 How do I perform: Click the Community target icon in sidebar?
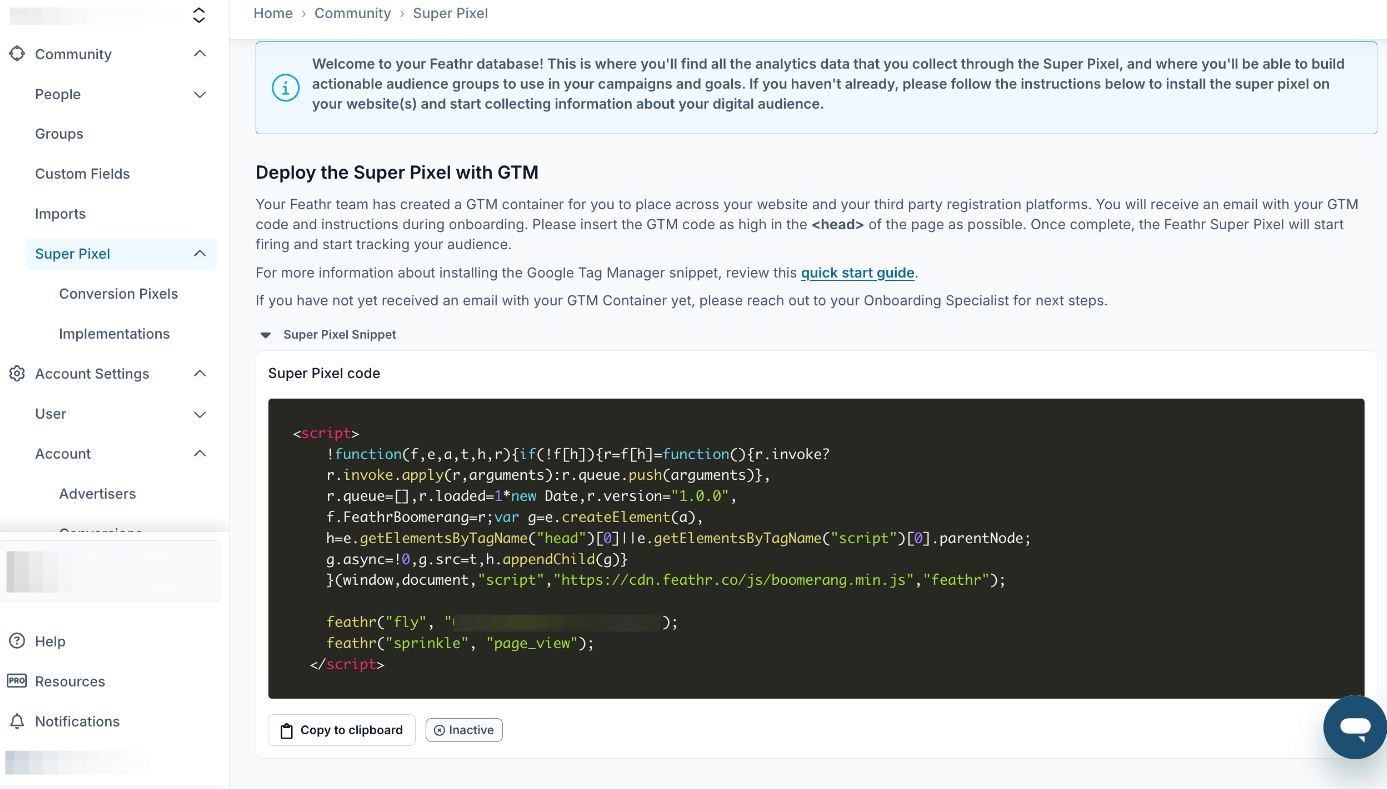[17, 54]
